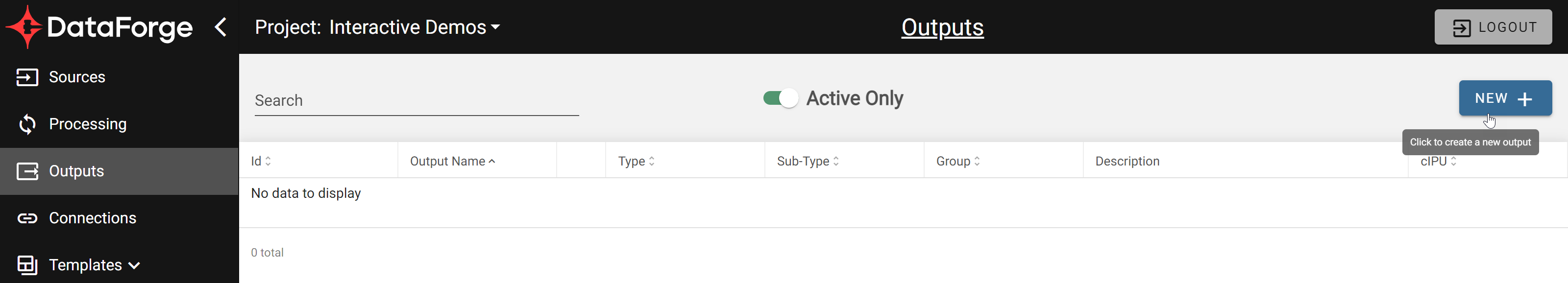1568x283 pixels.
Task: Open Sources via its arrow-box icon
Action: click(x=27, y=77)
